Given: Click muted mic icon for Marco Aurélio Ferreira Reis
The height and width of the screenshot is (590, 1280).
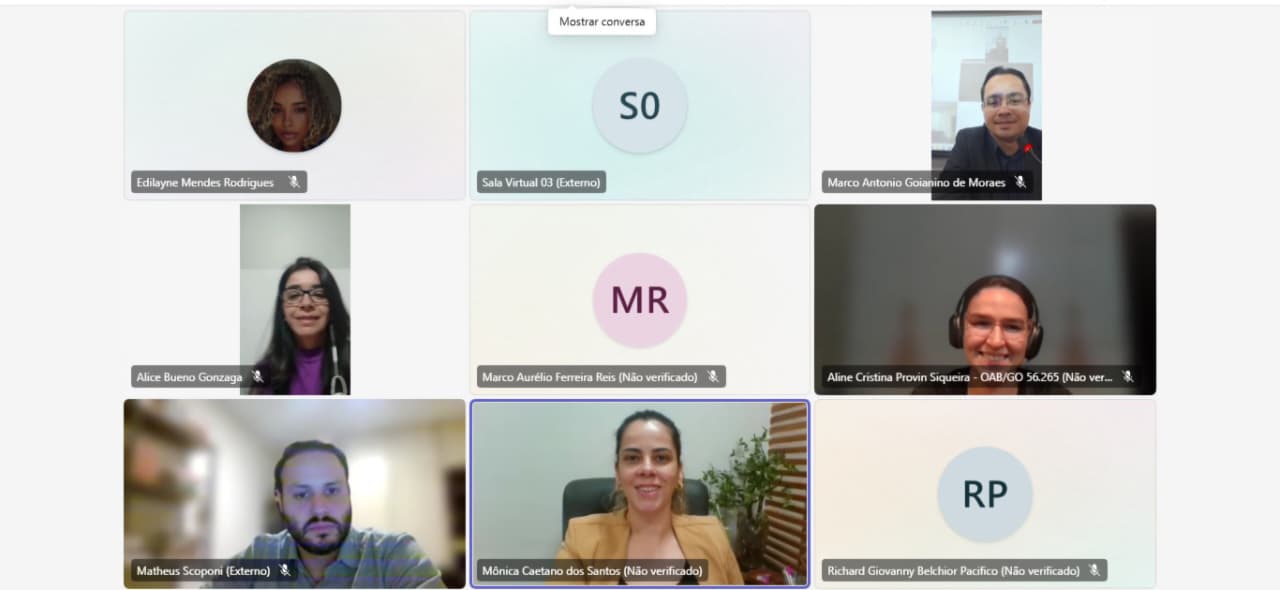Looking at the screenshot, I should (712, 377).
